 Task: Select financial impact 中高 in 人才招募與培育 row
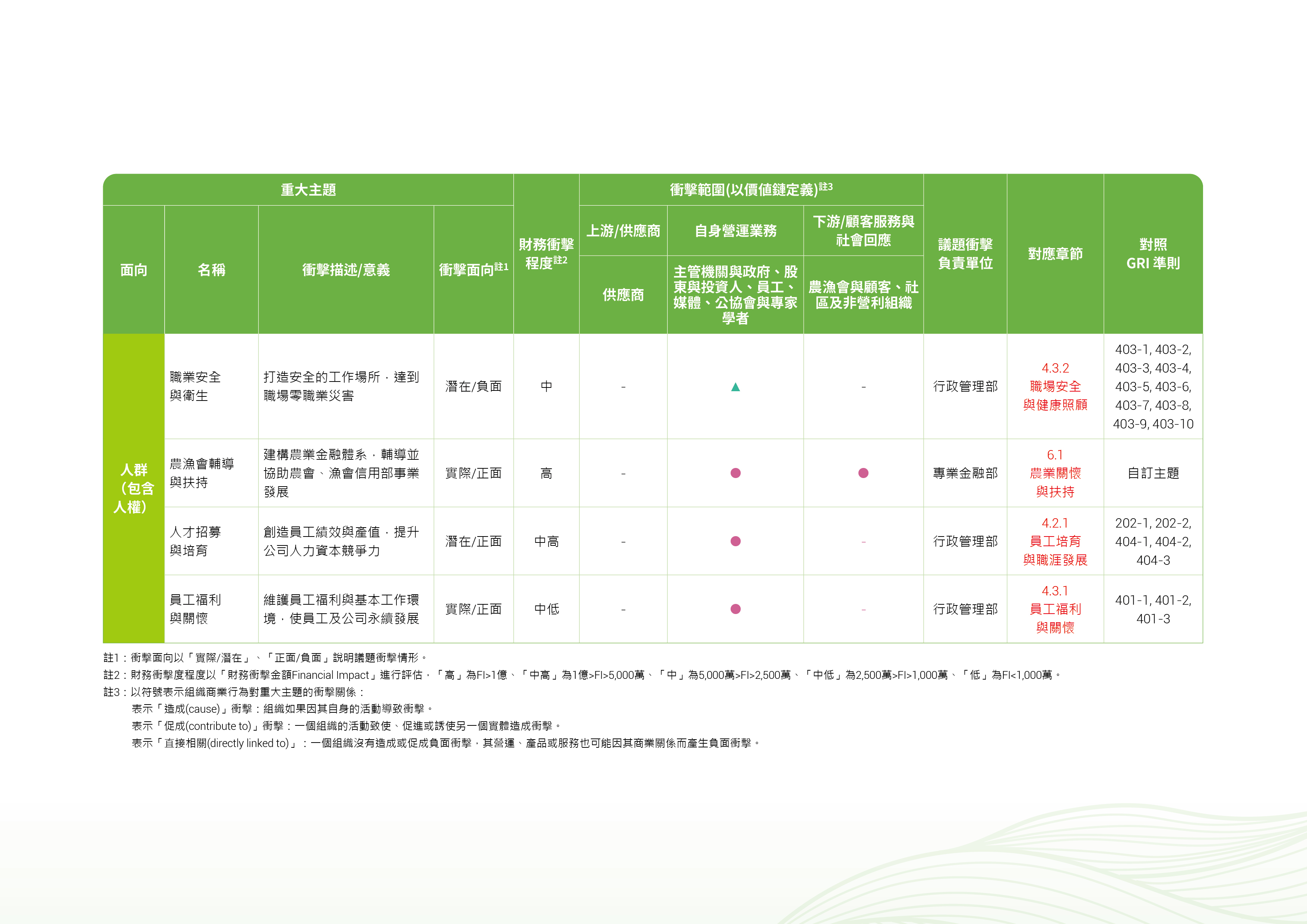coord(546,541)
